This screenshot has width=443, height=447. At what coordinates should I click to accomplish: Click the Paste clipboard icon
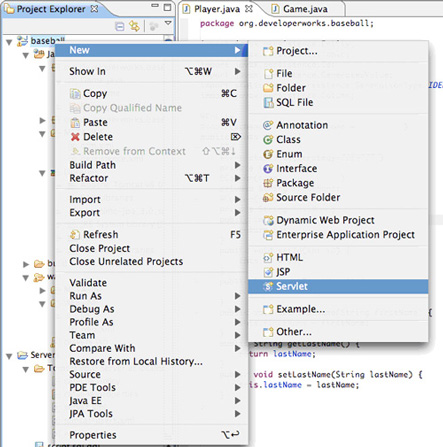75,123
